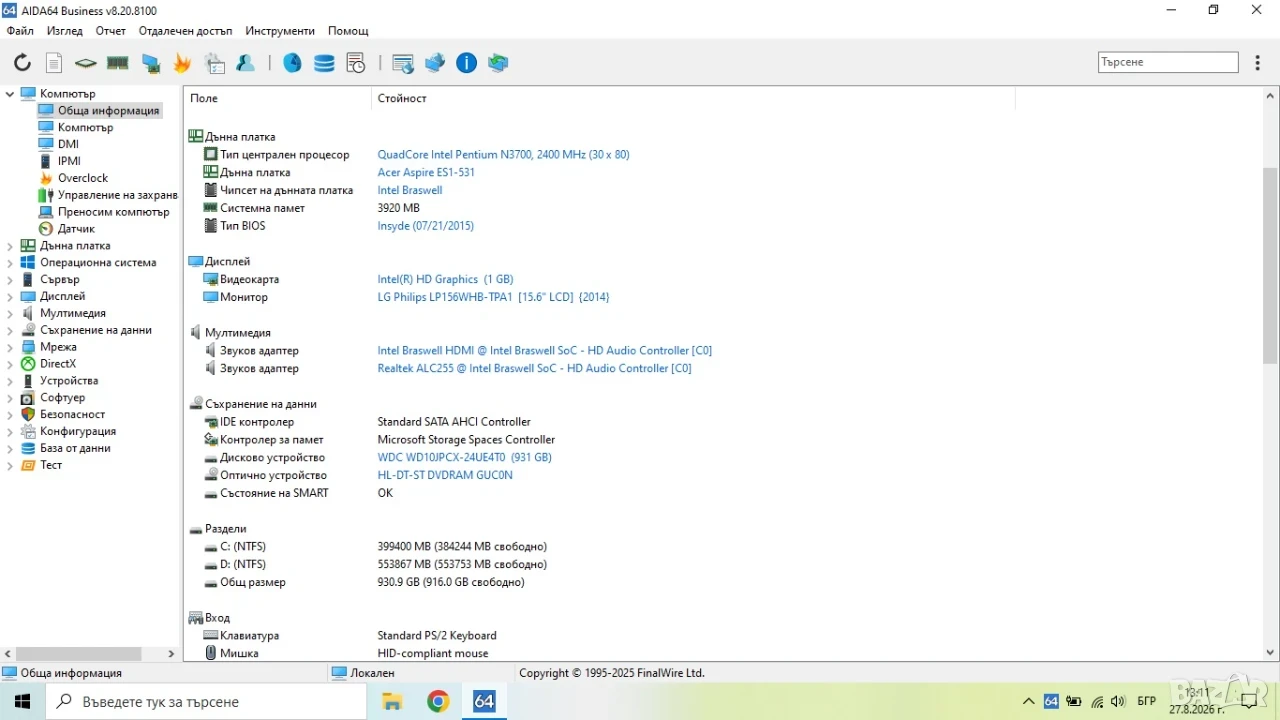Click the CPU chip toolbar icon
1280x720 pixels.
(86, 63)
